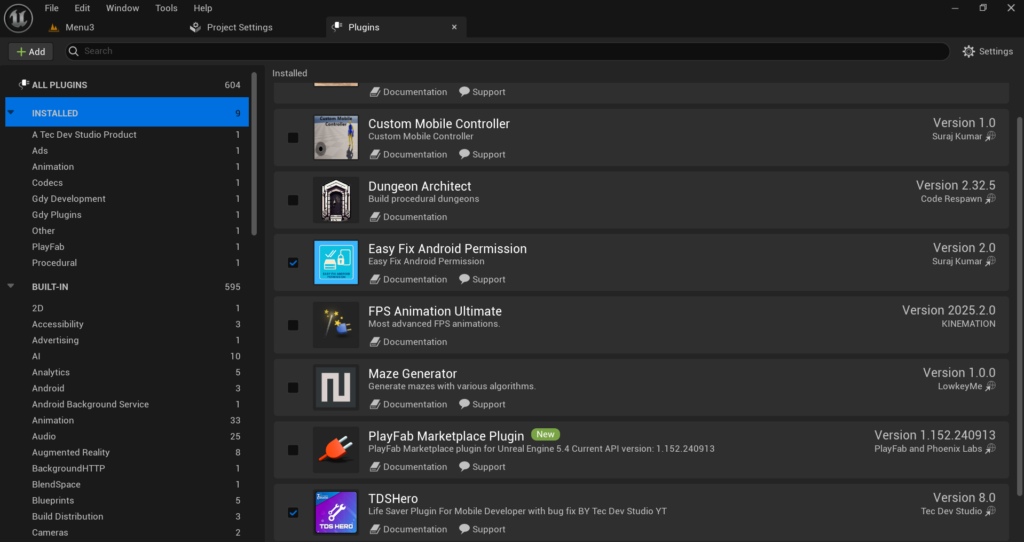Click the Maze Generator support chat icon
Image resolution: width=1024 pixels, height=542 pixels.
click(464, 404)
